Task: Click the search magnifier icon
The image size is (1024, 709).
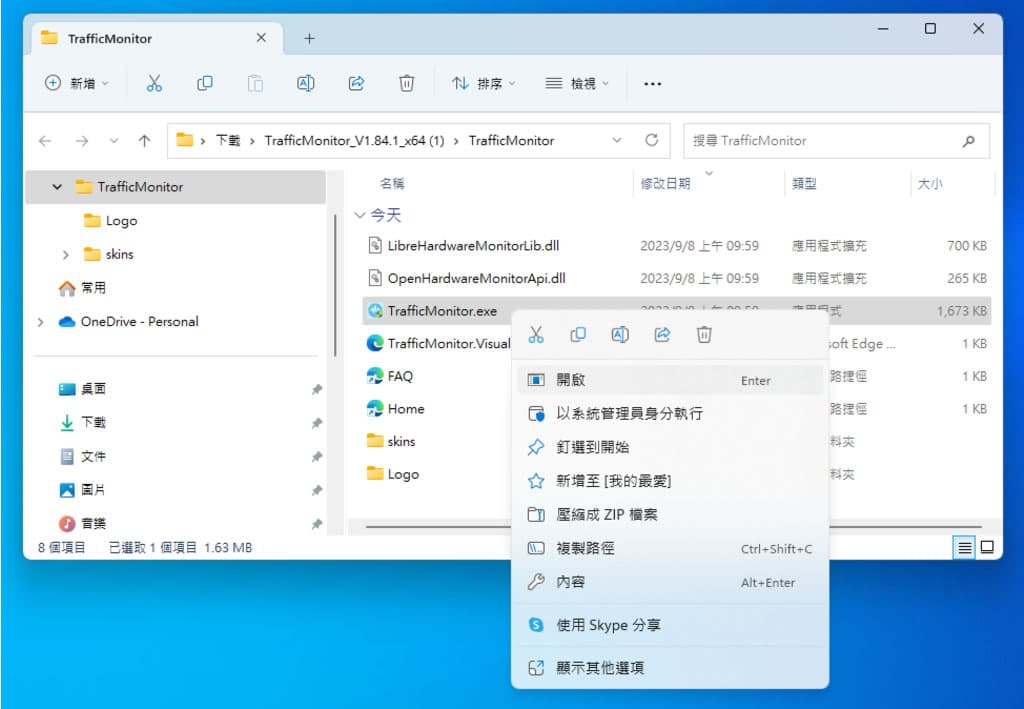Action: click(x=968, y=140)
